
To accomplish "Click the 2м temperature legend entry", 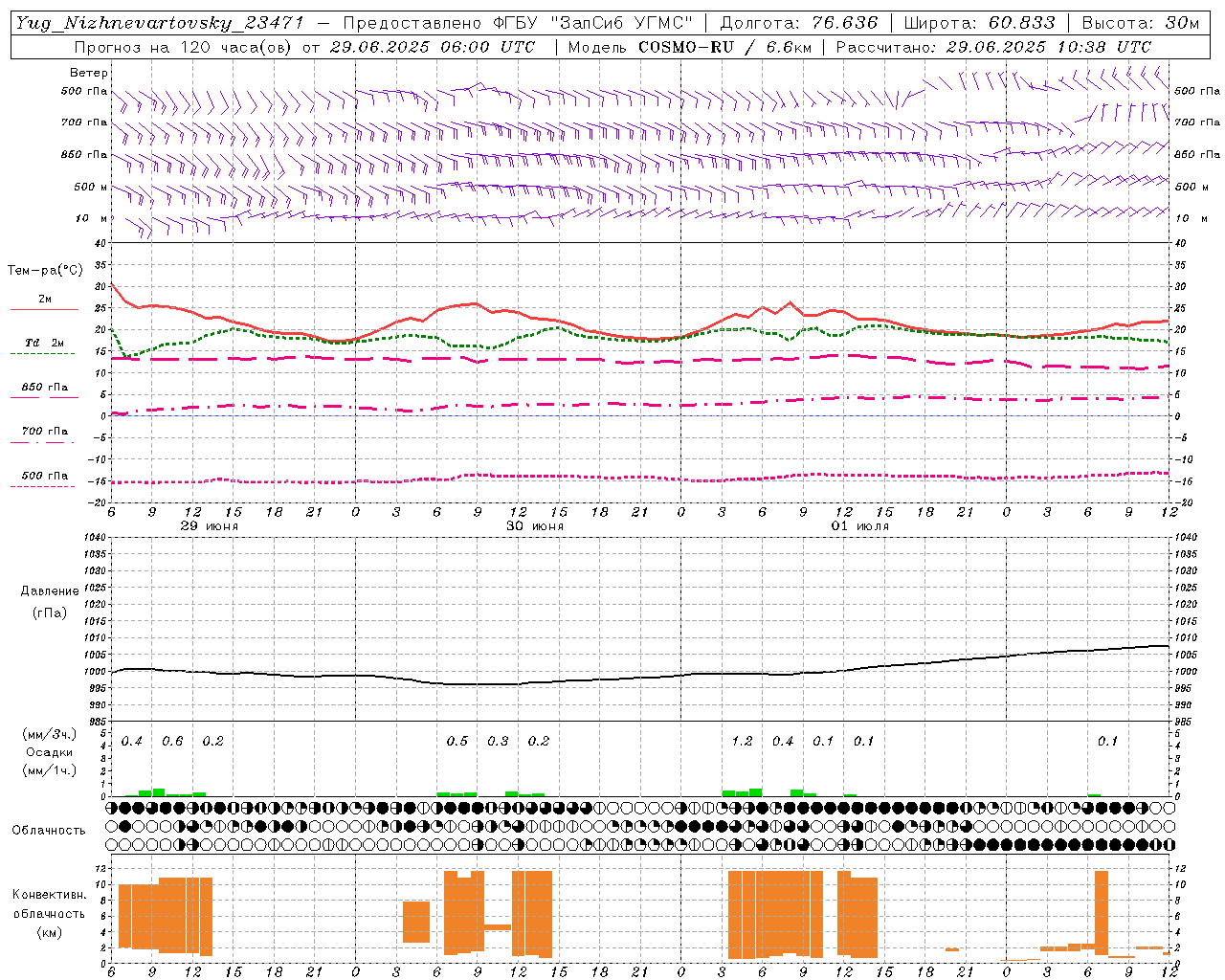I will point(45,299).
